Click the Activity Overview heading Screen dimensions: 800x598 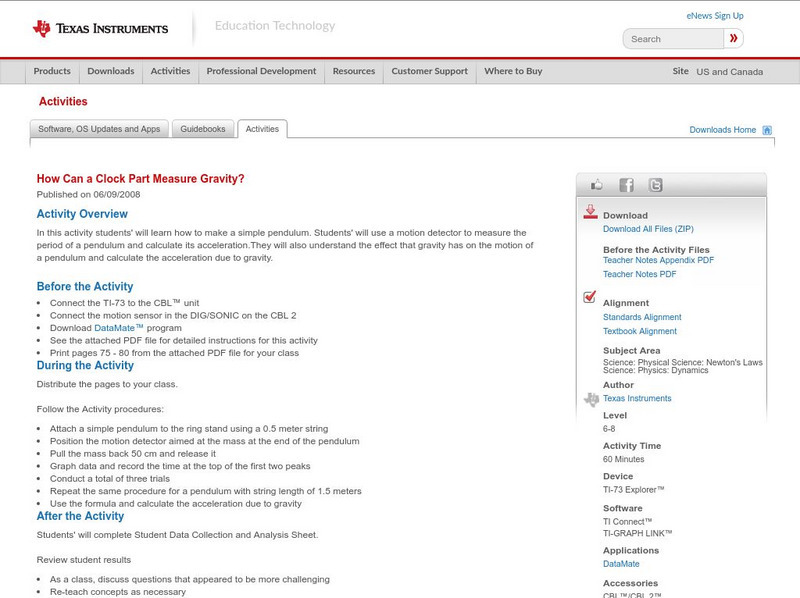tap(82, 214)
